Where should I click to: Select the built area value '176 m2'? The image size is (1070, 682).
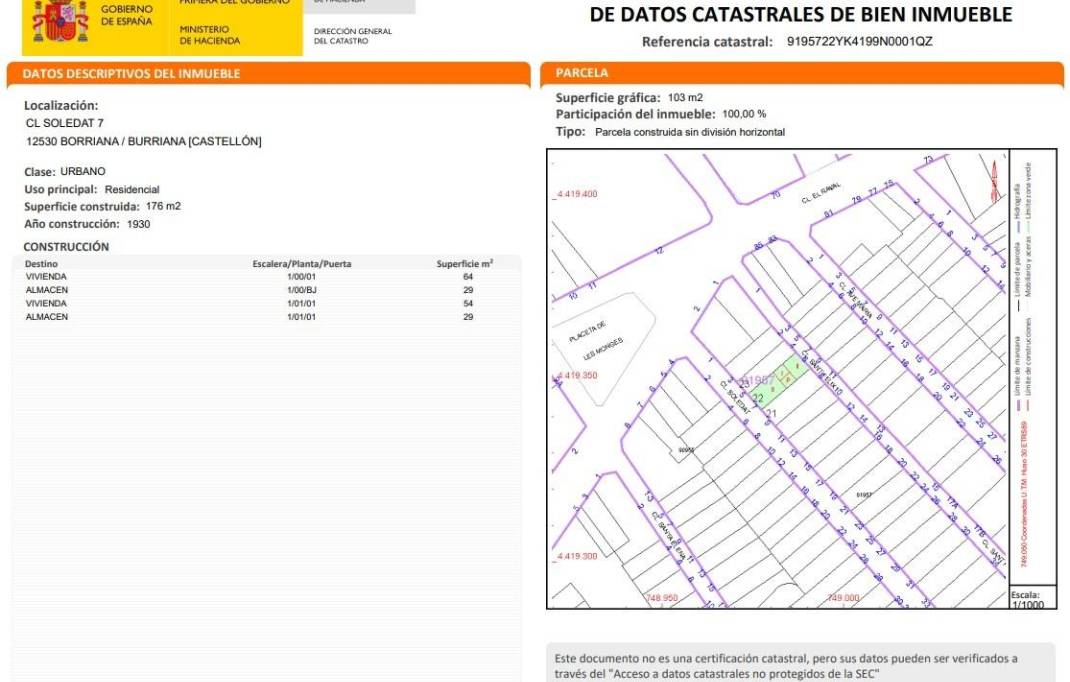[163, 206]
